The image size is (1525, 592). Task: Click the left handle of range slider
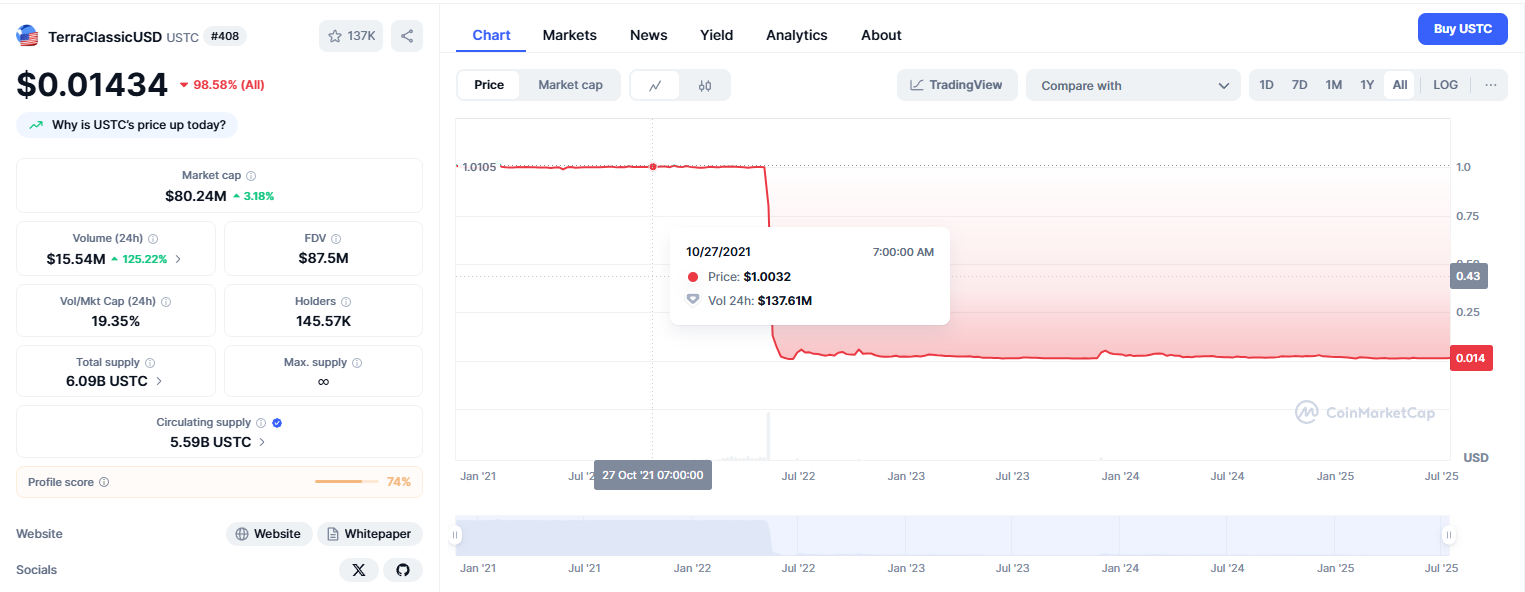(456, 536)
